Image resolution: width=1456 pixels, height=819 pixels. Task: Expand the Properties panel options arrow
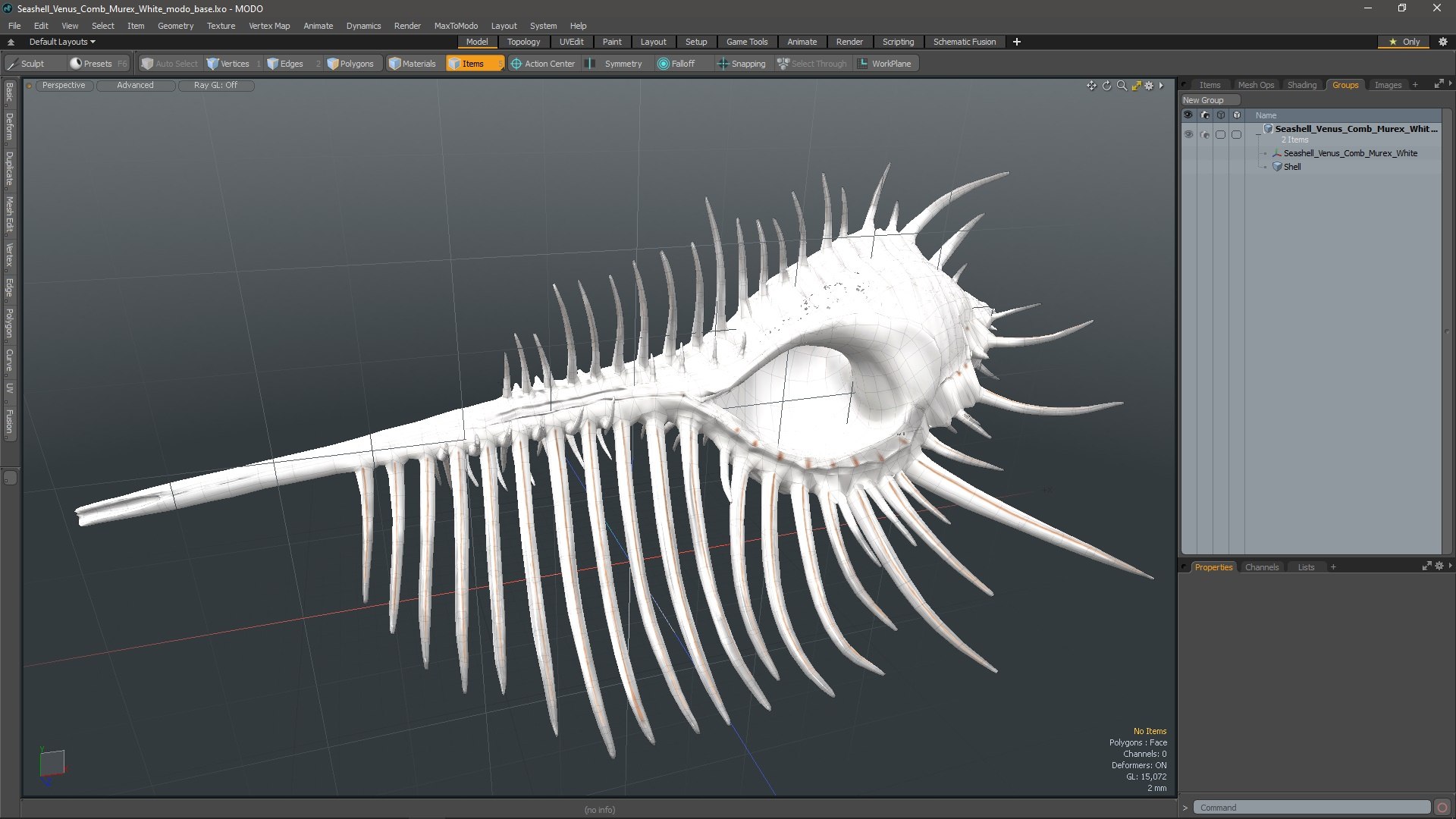(x=1450, y=566)
